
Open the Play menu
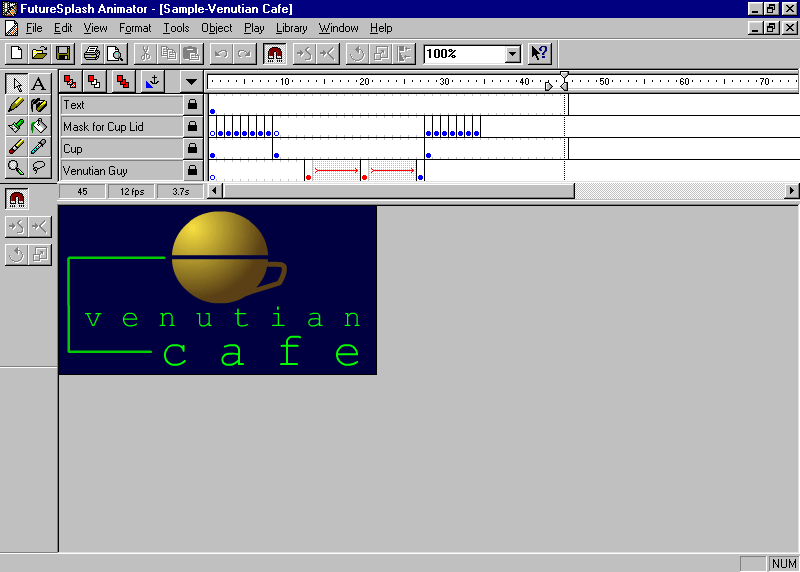click(254, 28)
